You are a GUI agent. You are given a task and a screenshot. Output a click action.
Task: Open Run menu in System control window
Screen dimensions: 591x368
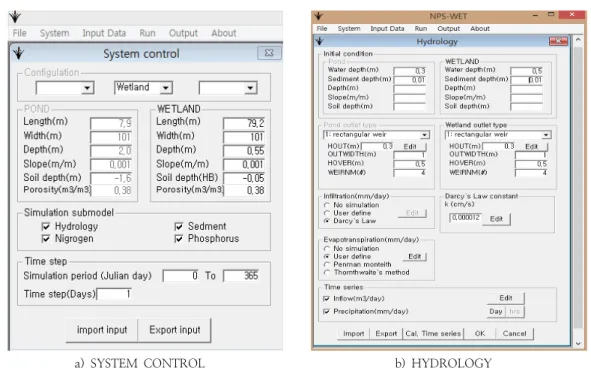coord(147,33)
